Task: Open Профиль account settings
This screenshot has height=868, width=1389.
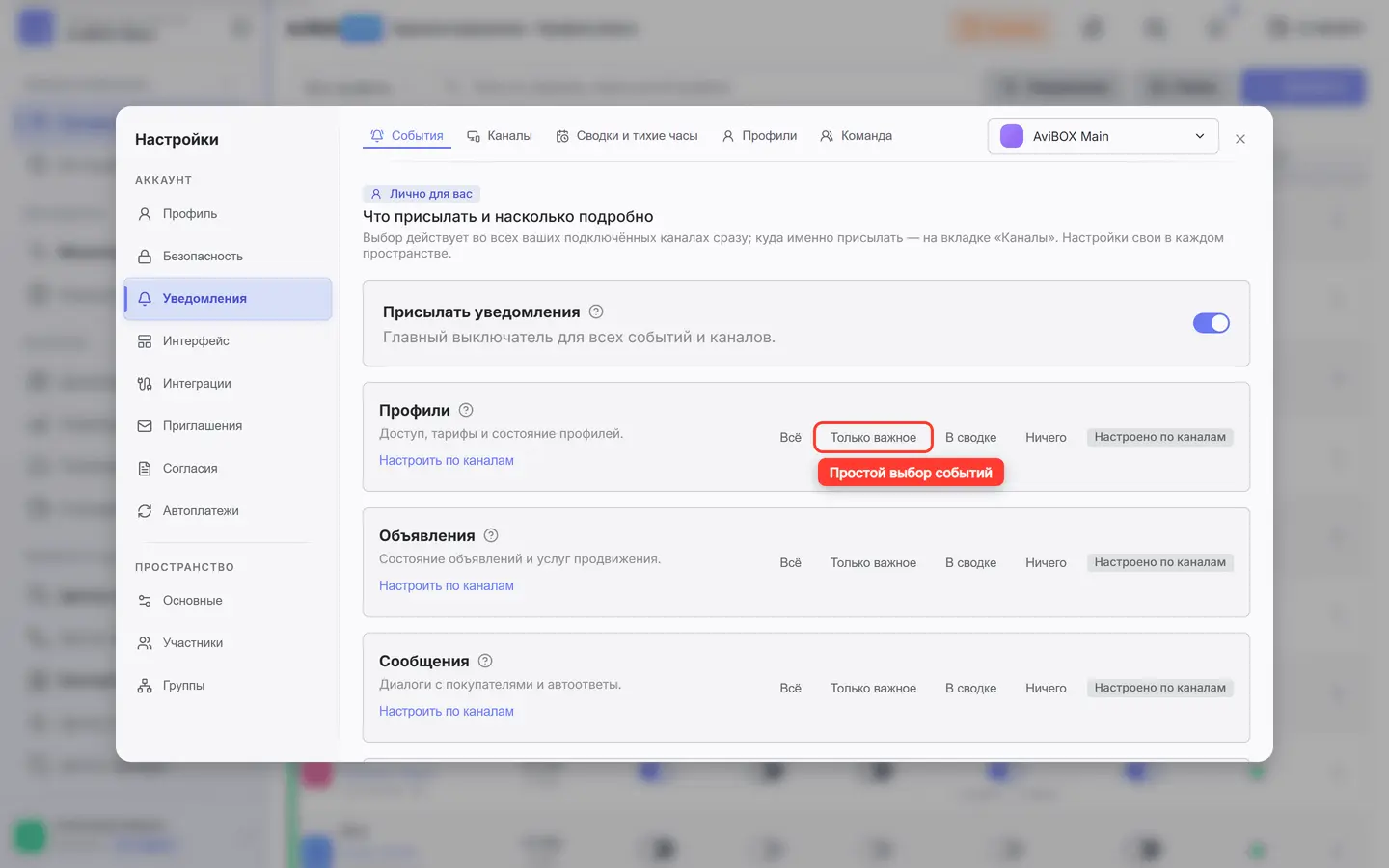Action: [x=228, y=214]
